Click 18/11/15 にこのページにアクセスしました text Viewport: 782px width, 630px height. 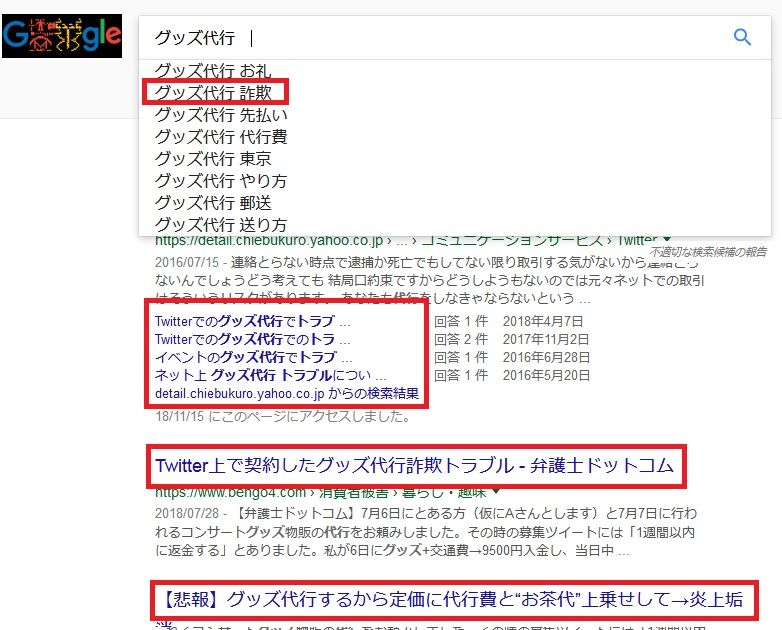point(283,416)
